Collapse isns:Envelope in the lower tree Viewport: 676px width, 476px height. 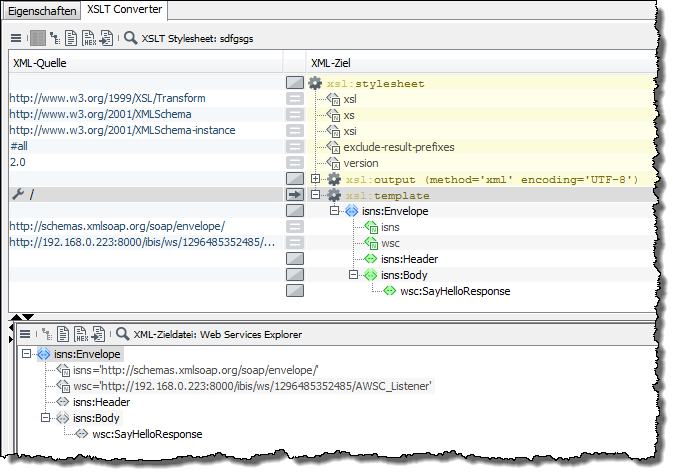27,354
